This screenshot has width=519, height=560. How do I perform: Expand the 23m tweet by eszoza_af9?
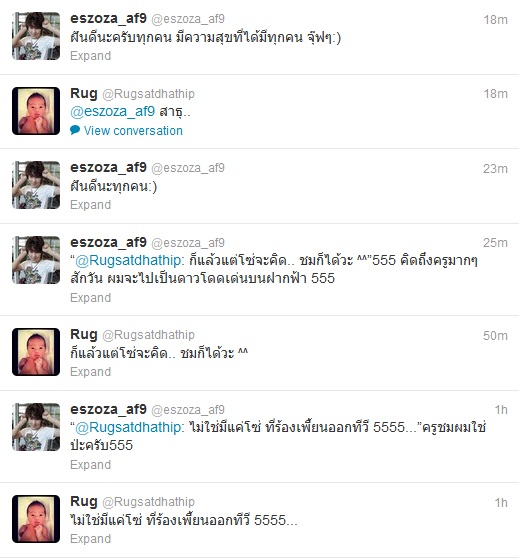pyautogui.click(x=90, y=205)
